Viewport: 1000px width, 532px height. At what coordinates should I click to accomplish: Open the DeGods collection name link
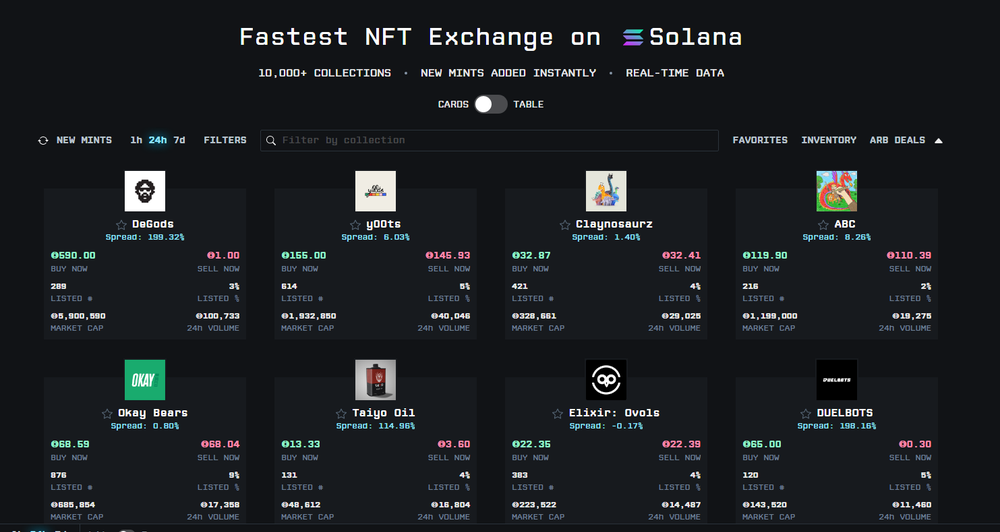152,224
